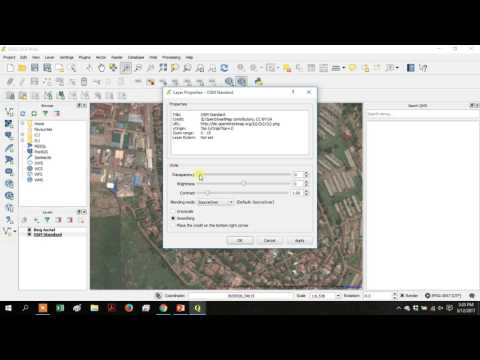Open the Layer menu
Screen dimensions: 480x360
pos(49,57)
